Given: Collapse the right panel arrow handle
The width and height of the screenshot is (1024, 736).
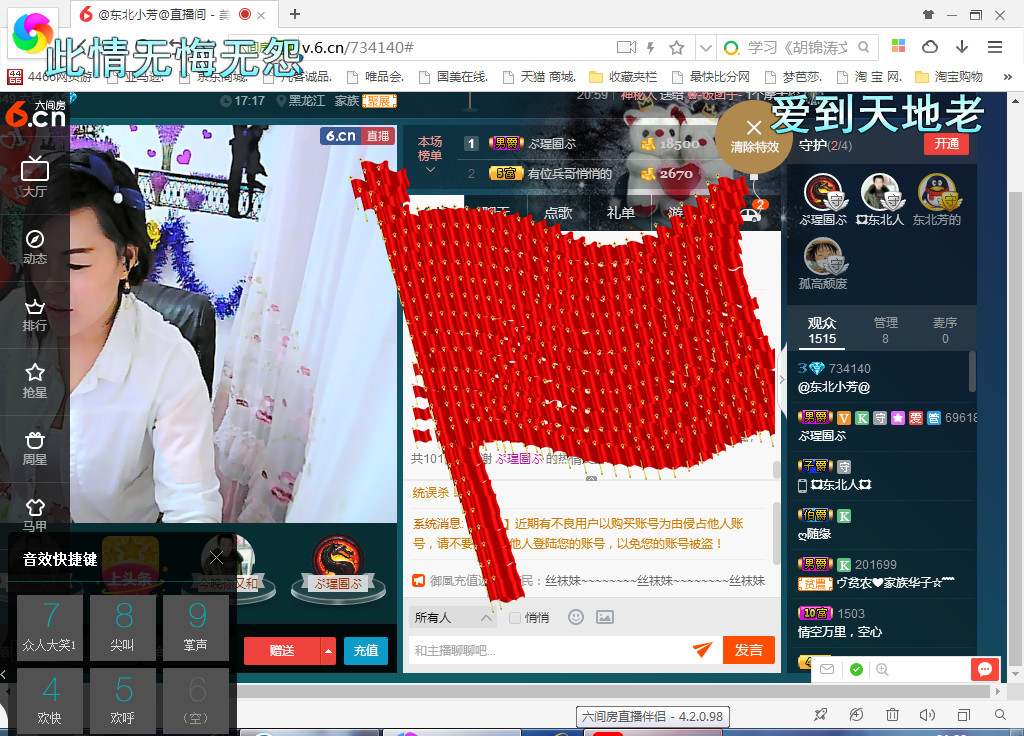Looking at the screenshot, I should coord(782,379).
